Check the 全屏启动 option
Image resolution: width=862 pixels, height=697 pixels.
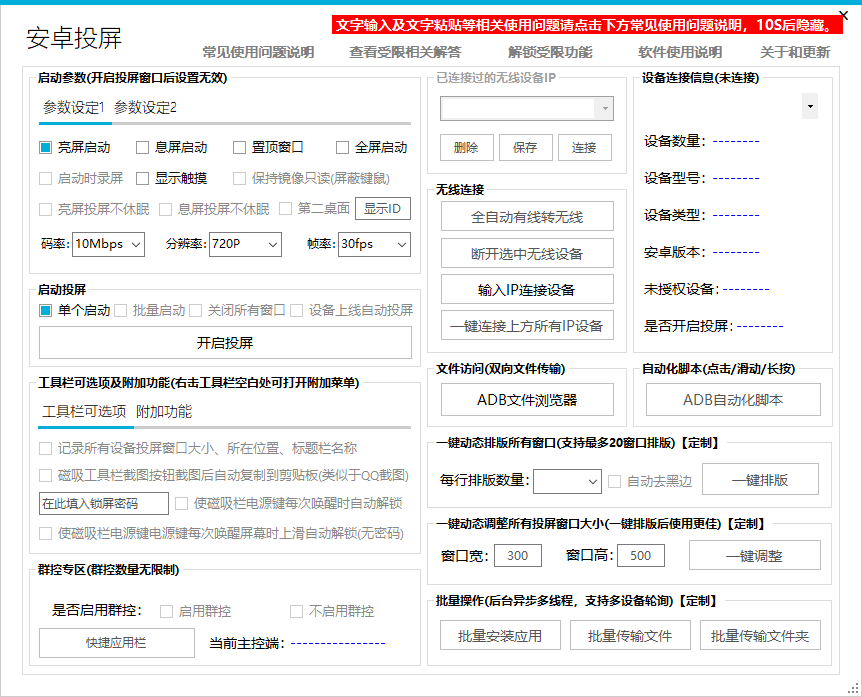343,148
